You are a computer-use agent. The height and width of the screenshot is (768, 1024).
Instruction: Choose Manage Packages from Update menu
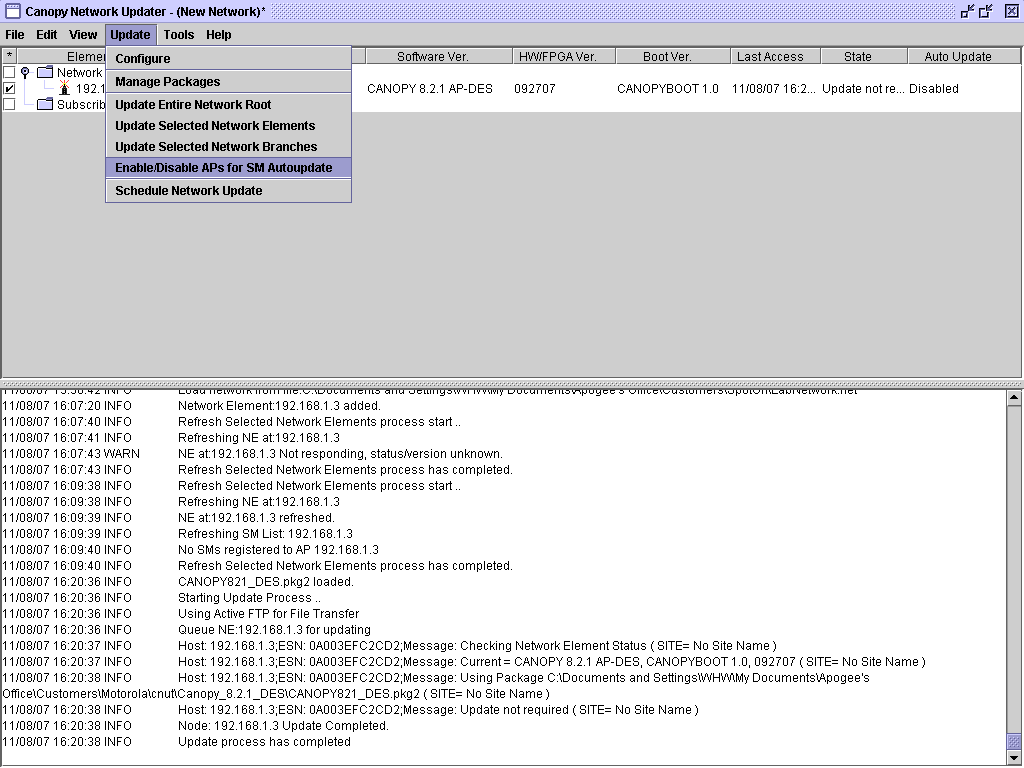point(168,82)
